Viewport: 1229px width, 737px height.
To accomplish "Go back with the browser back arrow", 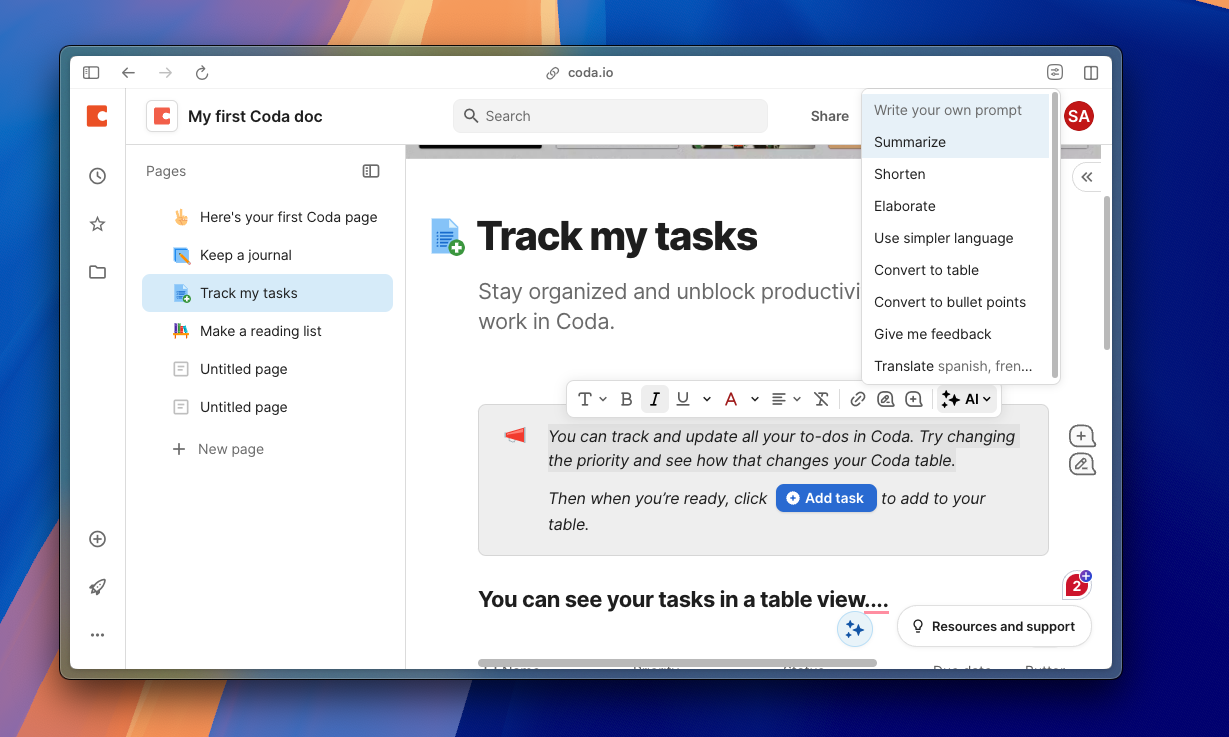I will click(128, 73).
